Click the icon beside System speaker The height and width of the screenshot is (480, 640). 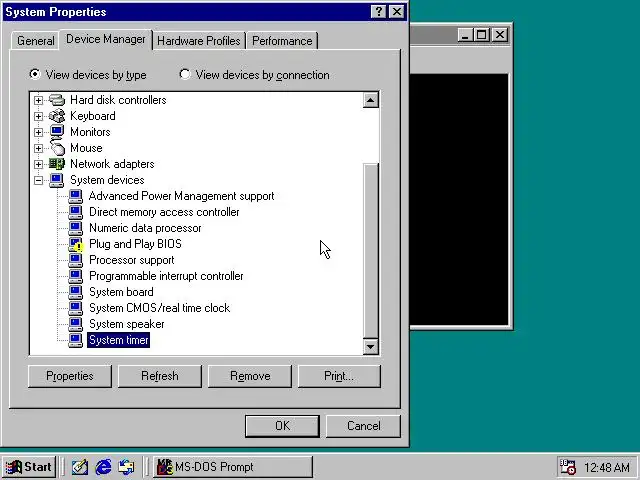[x=76, y=324]
